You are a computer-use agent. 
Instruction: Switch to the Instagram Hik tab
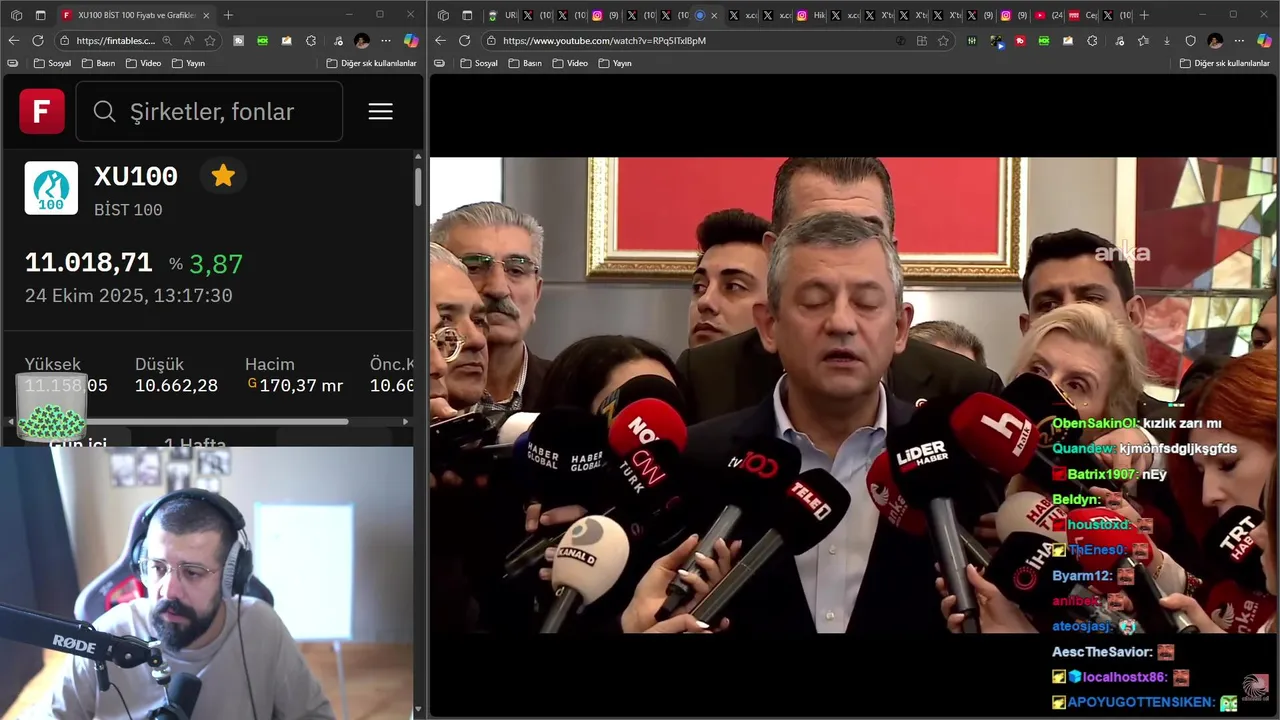(x=810, y=15)
